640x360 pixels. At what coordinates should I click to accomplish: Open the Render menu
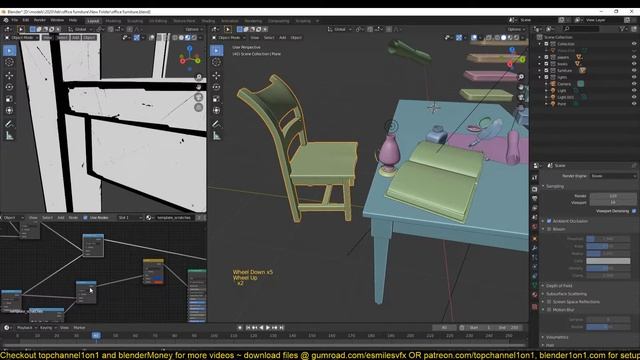click(x=40, y=20)
